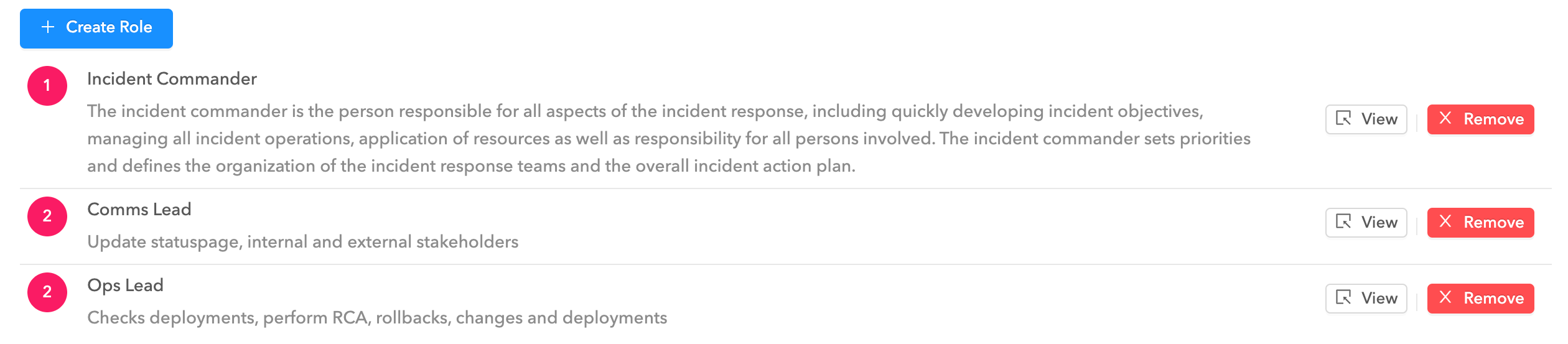Click the number 2 badge beside Ops Lead
Image resolution: width=1568 pixels, height=344 pixels.
point(47,292)
